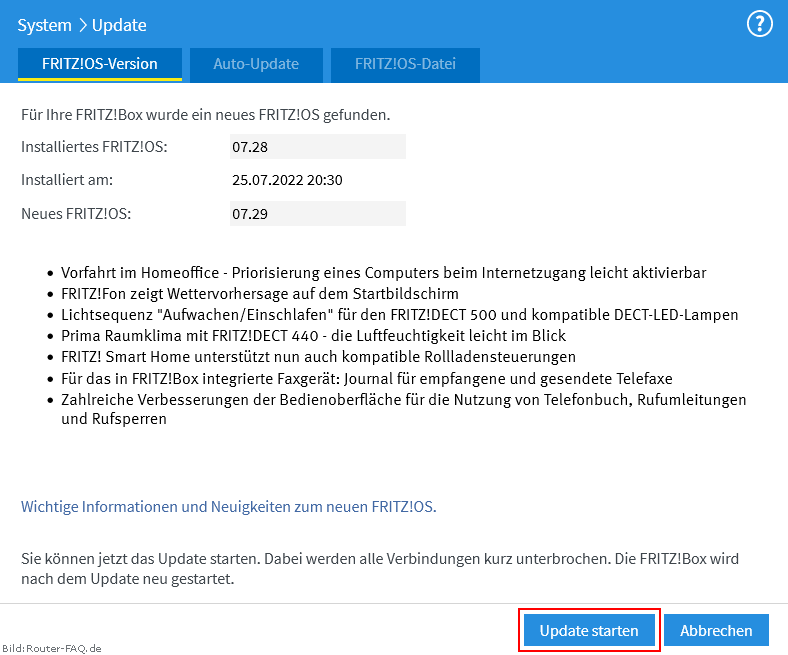The width and height of the screenshot is (788, 655).
Task: Click label Neues FRITZ!OS:
Action: (76, 214)
